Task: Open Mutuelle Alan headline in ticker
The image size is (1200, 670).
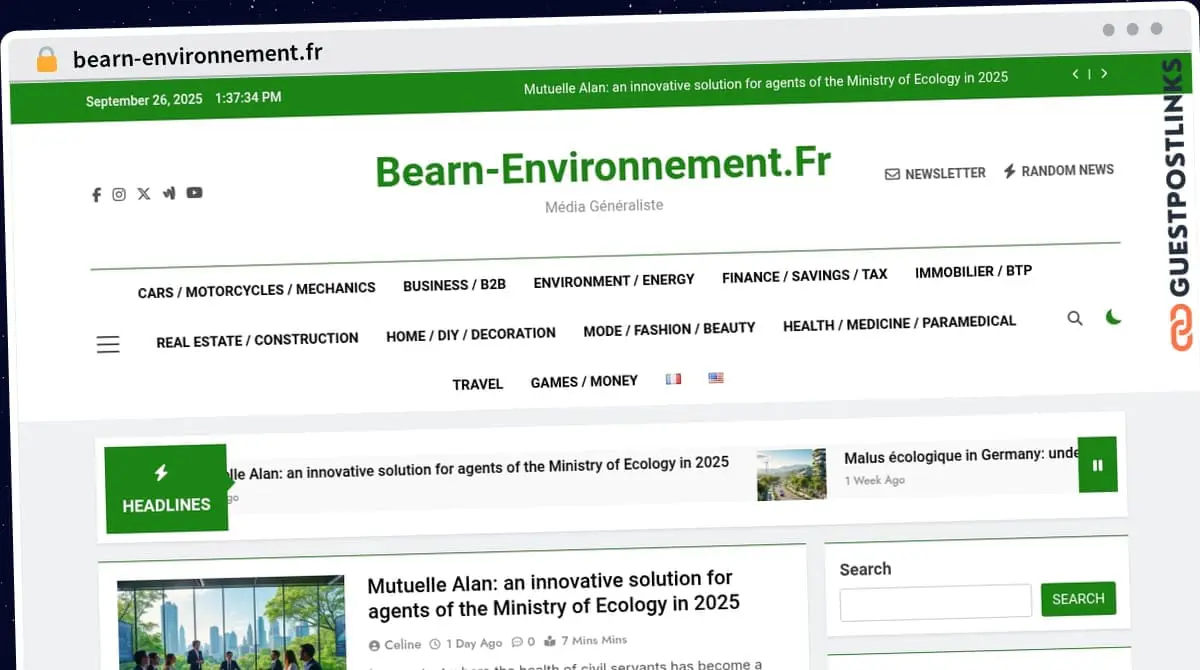Action: click(480, 468)
